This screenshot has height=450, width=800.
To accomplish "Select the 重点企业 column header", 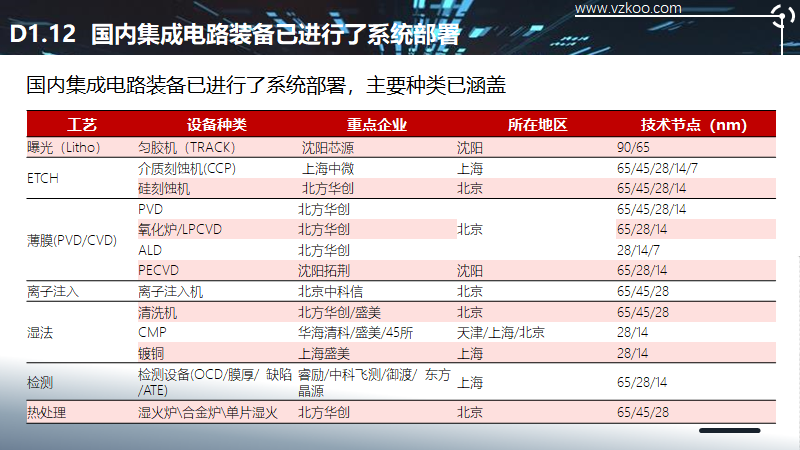I will tap(377, 124).
